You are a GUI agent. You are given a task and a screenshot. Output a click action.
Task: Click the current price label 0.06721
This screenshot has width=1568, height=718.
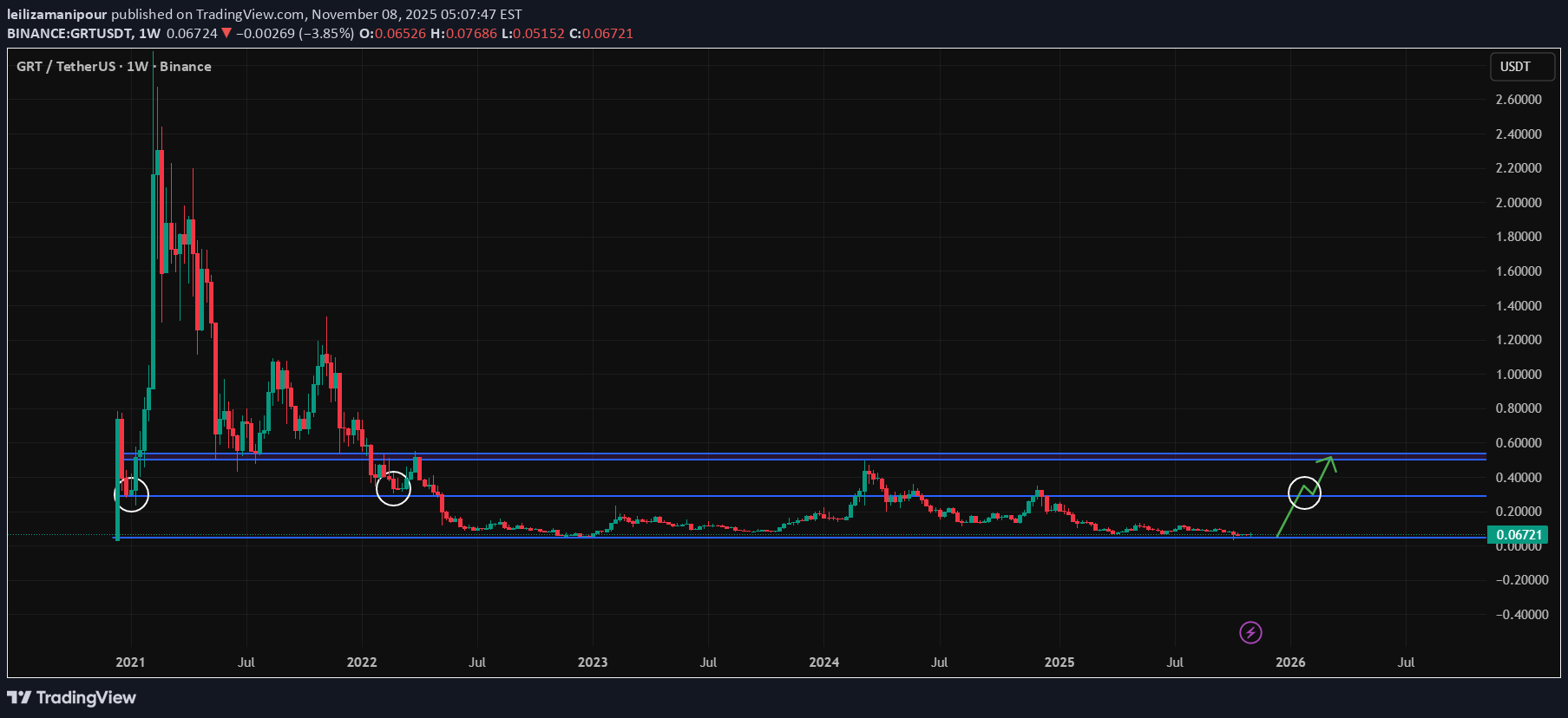pos(1518,535)
